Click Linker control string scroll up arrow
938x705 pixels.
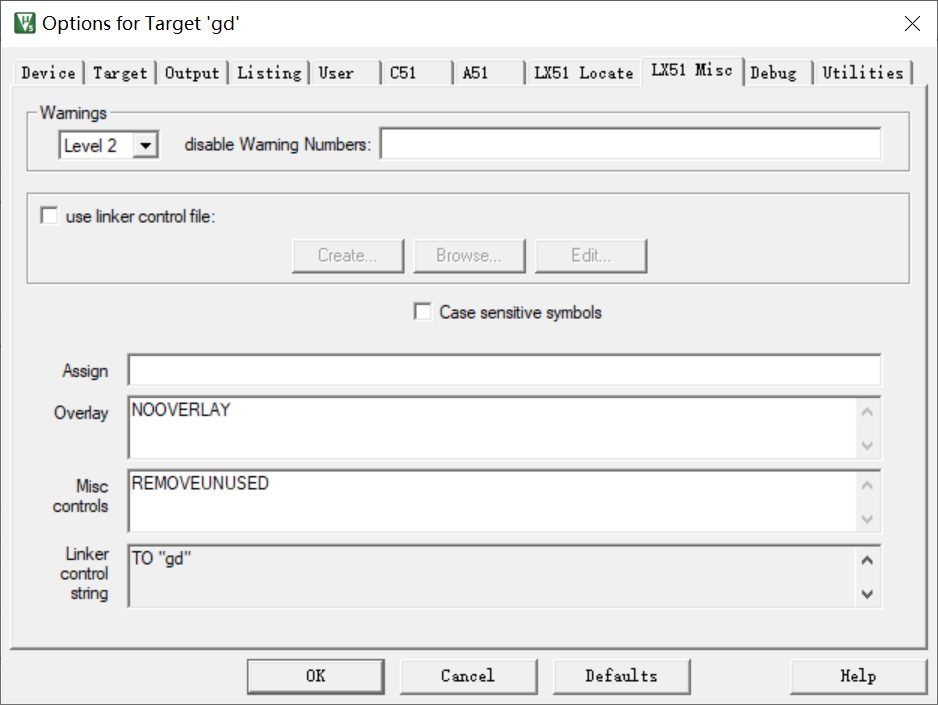[x=867, y=560]
